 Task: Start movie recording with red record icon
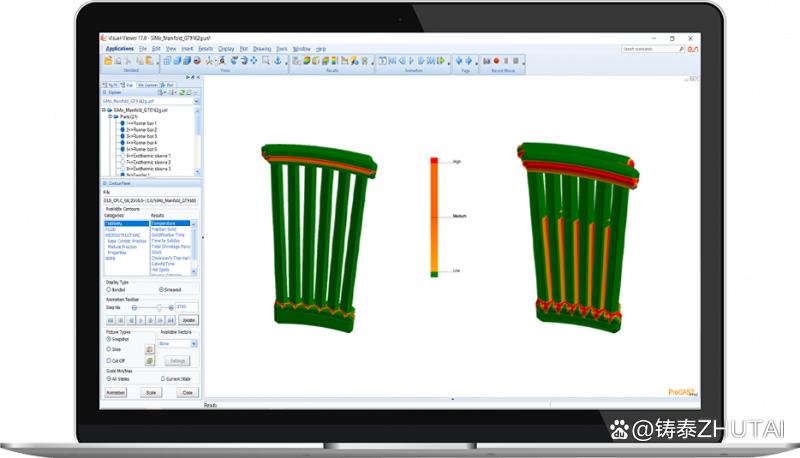point(496,61)
